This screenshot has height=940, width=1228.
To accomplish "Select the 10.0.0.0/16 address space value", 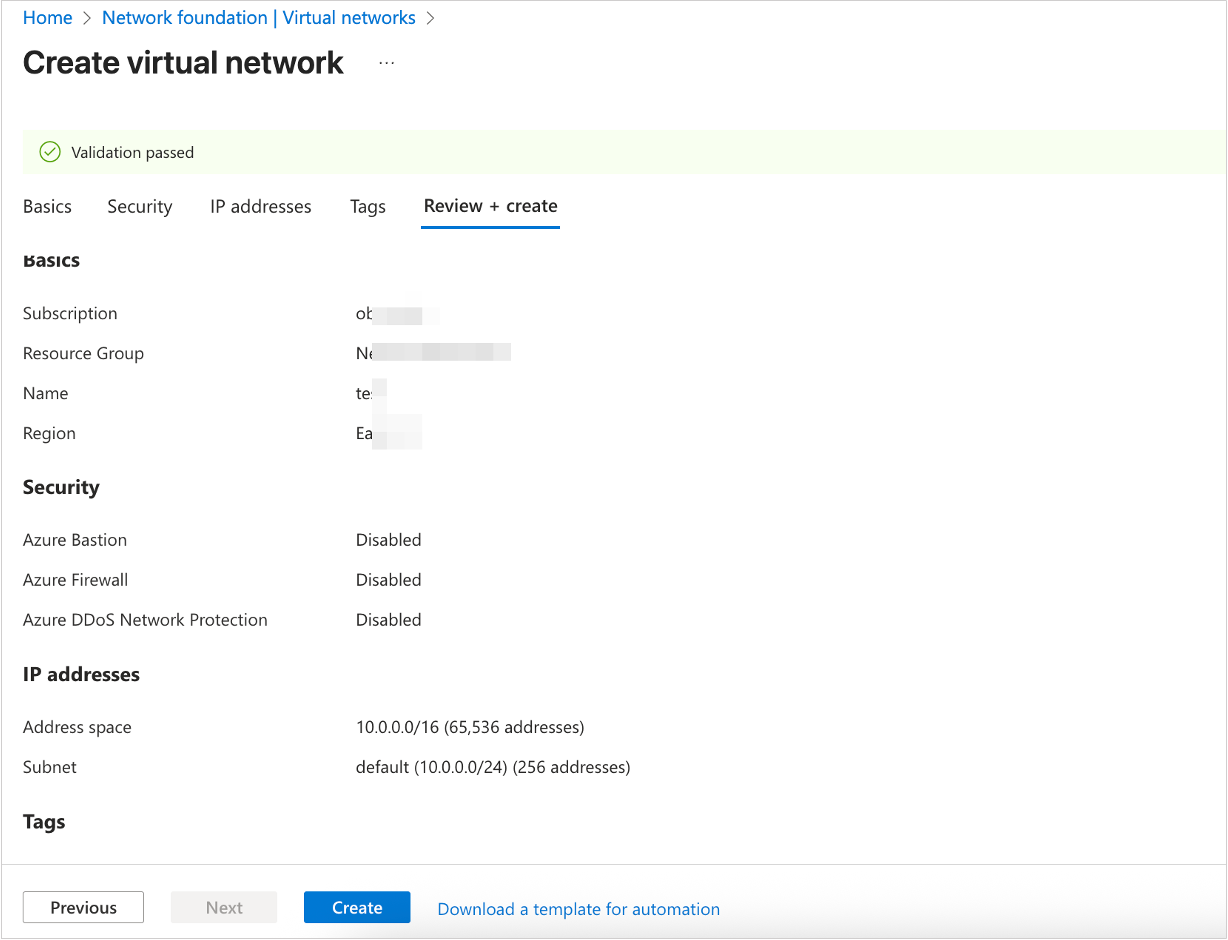I will pos(470,727).
